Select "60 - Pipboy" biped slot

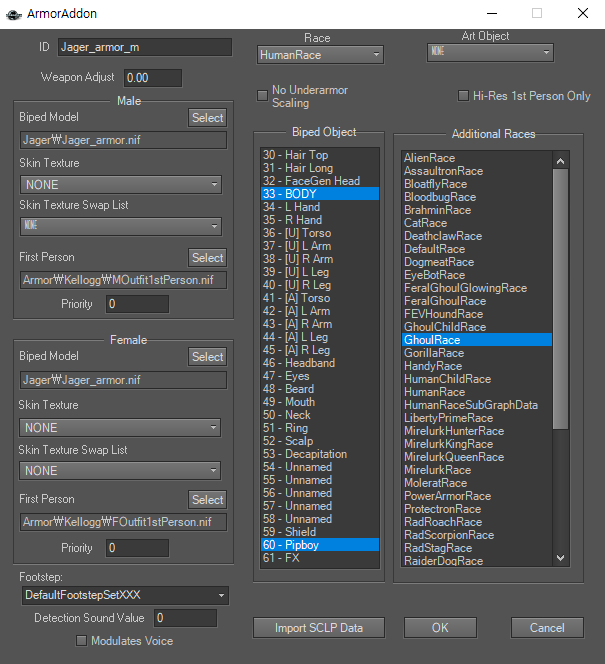[320, 545]
